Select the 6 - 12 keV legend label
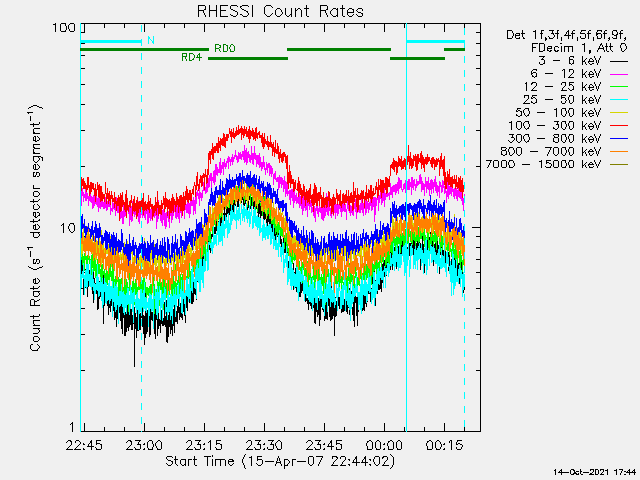 [566, 74]
